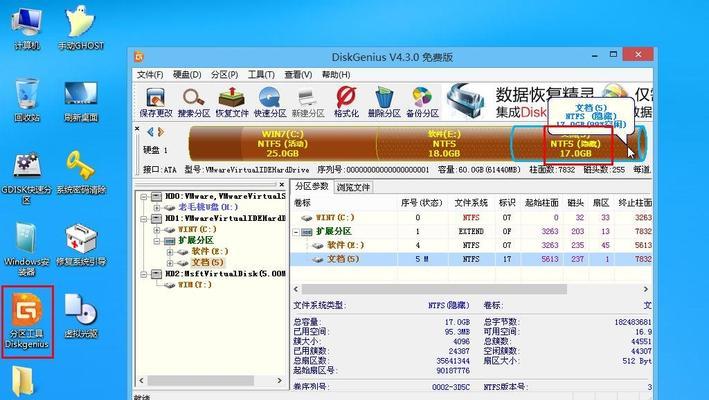Click partition table scrollbar right arrow
Screen dimensions: 709x400
click(x=646, y=289)
